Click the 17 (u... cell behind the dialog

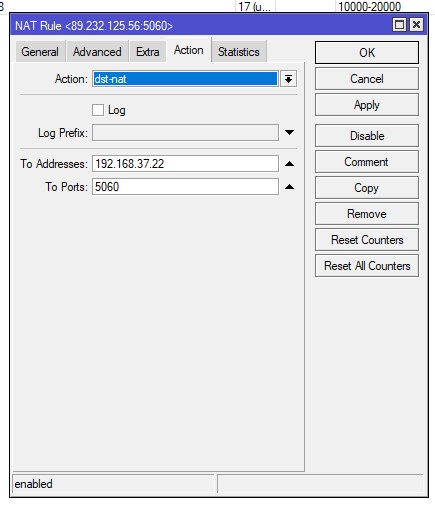[255, 6]
